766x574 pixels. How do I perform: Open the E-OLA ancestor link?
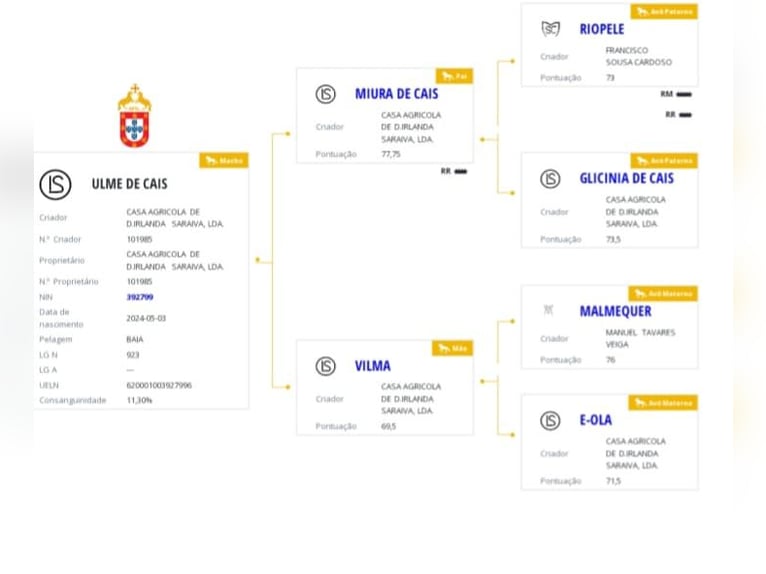[x=596, y=420]
